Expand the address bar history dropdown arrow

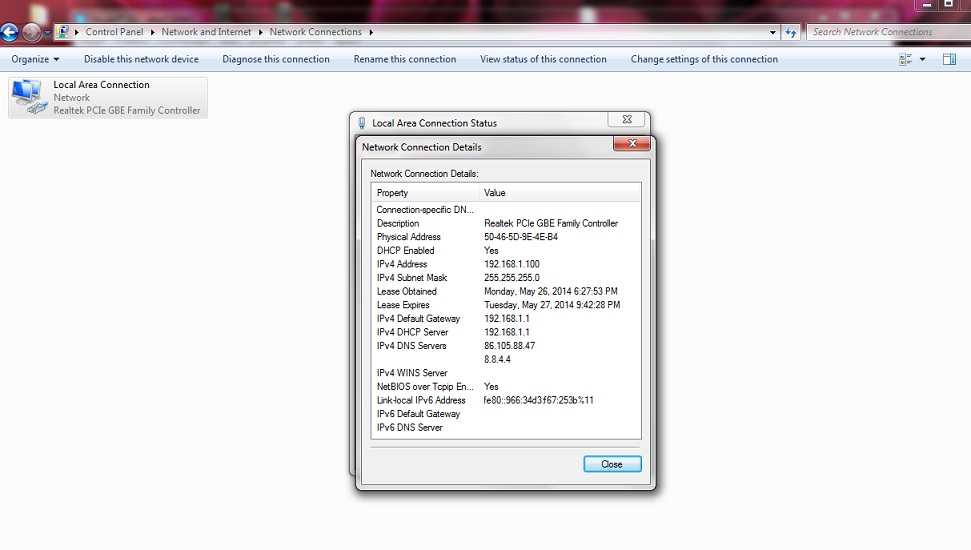coord(772,32)
